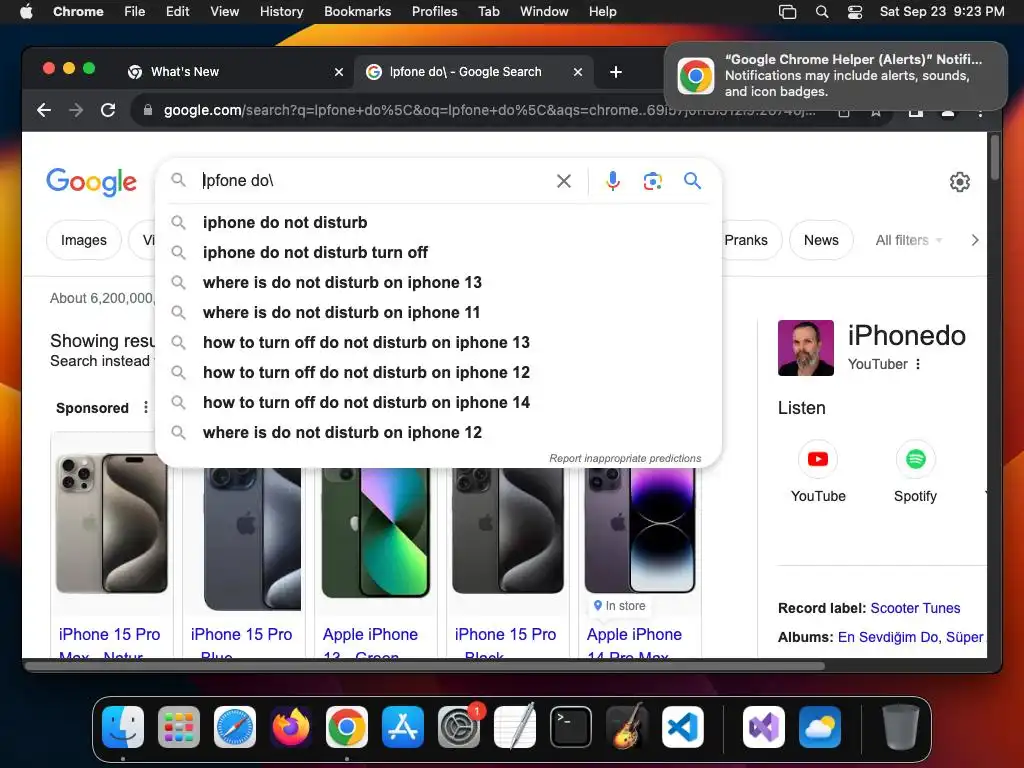1024x768 pixels.
Task: Go forward in browser history
Action: (76, 110)
